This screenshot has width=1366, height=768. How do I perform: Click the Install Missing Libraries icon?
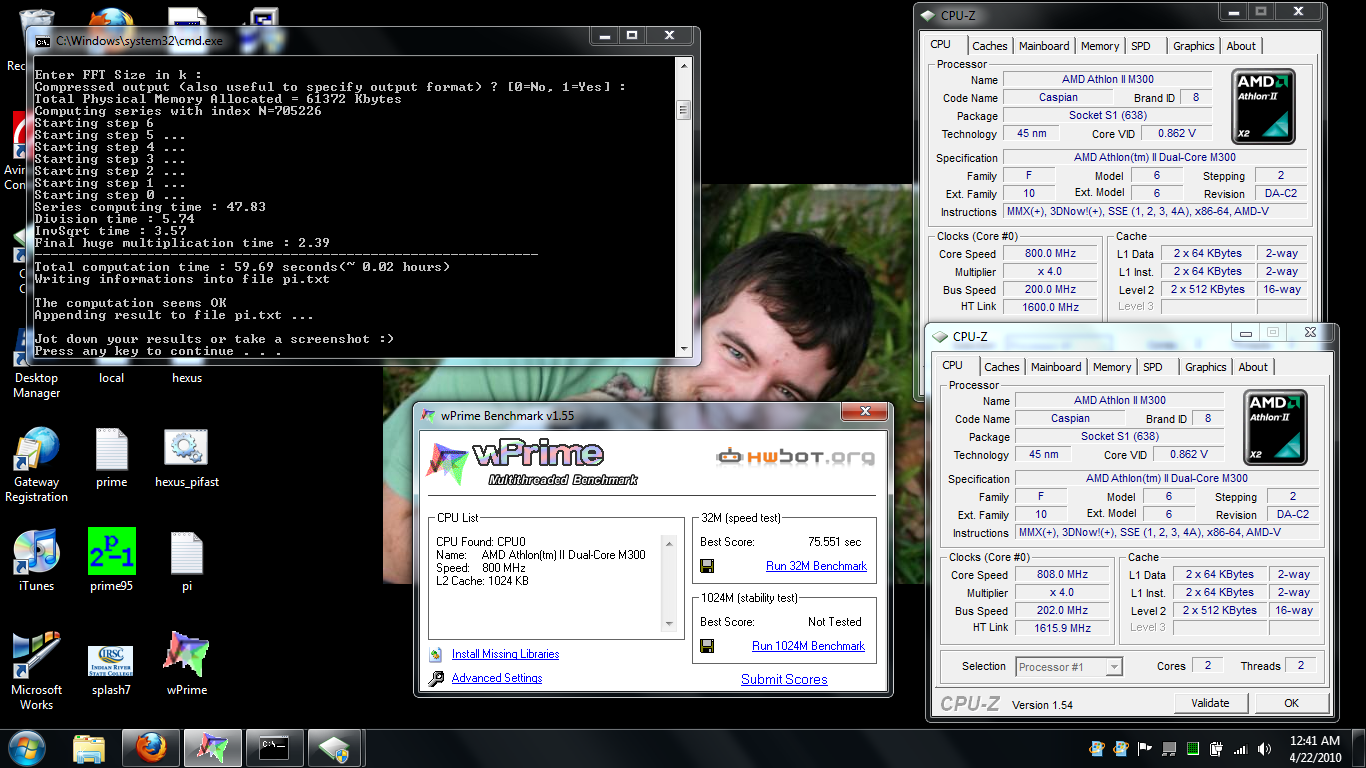tap(435, 655)
